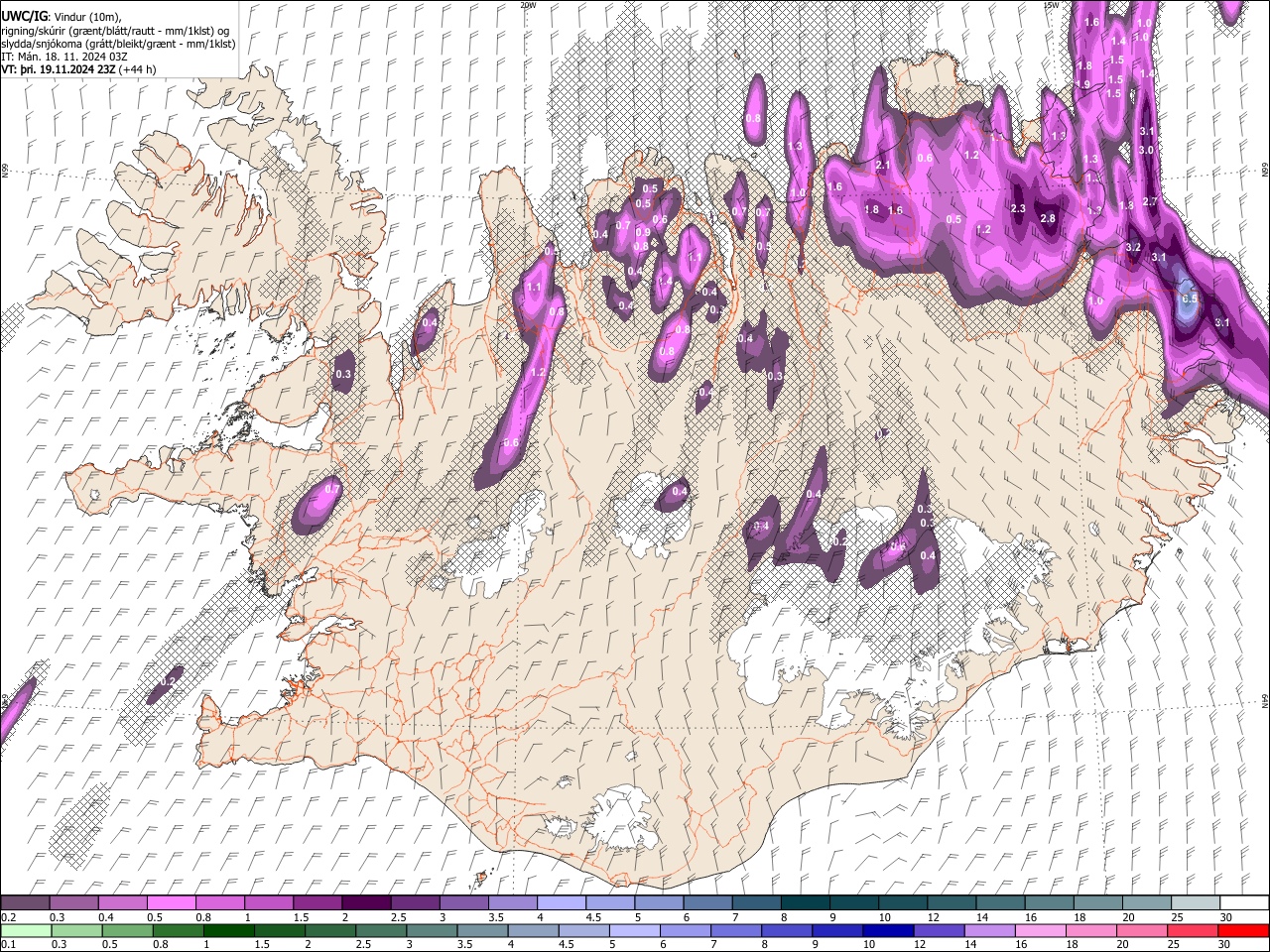Click the '20W' longitude label on the map's top edge
1270x952 pixels.
click(x=528, y=5)
